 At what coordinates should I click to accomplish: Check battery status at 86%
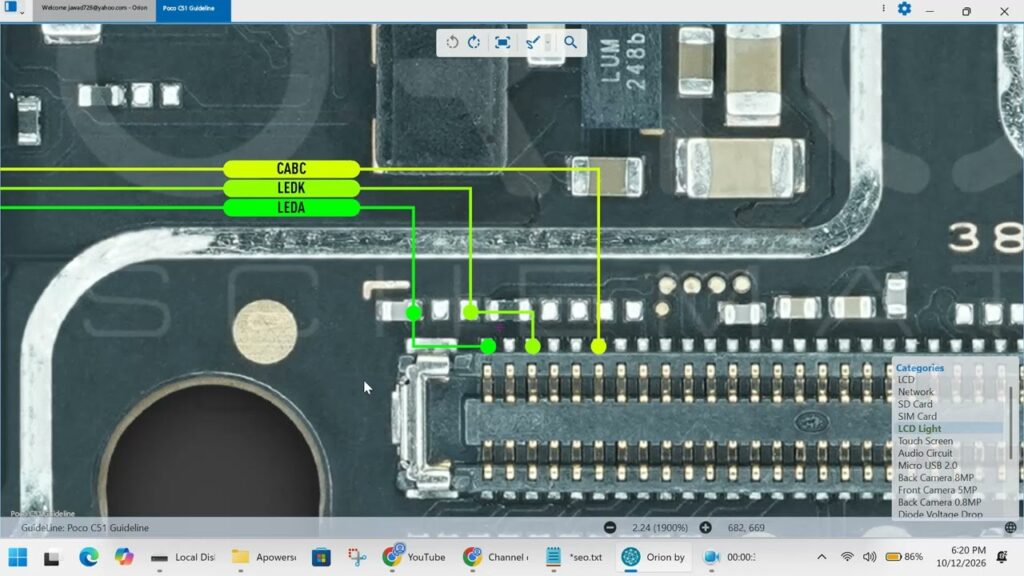coord(904,557)
